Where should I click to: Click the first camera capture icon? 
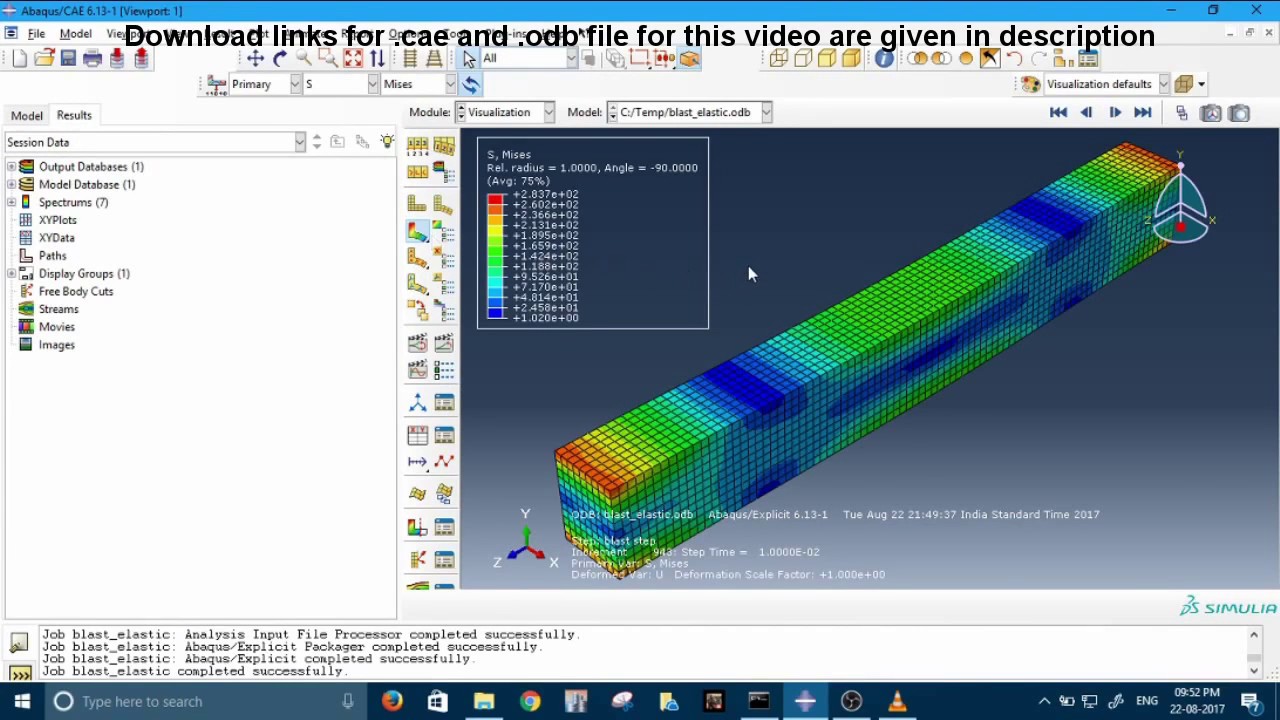click(1210, 113)
